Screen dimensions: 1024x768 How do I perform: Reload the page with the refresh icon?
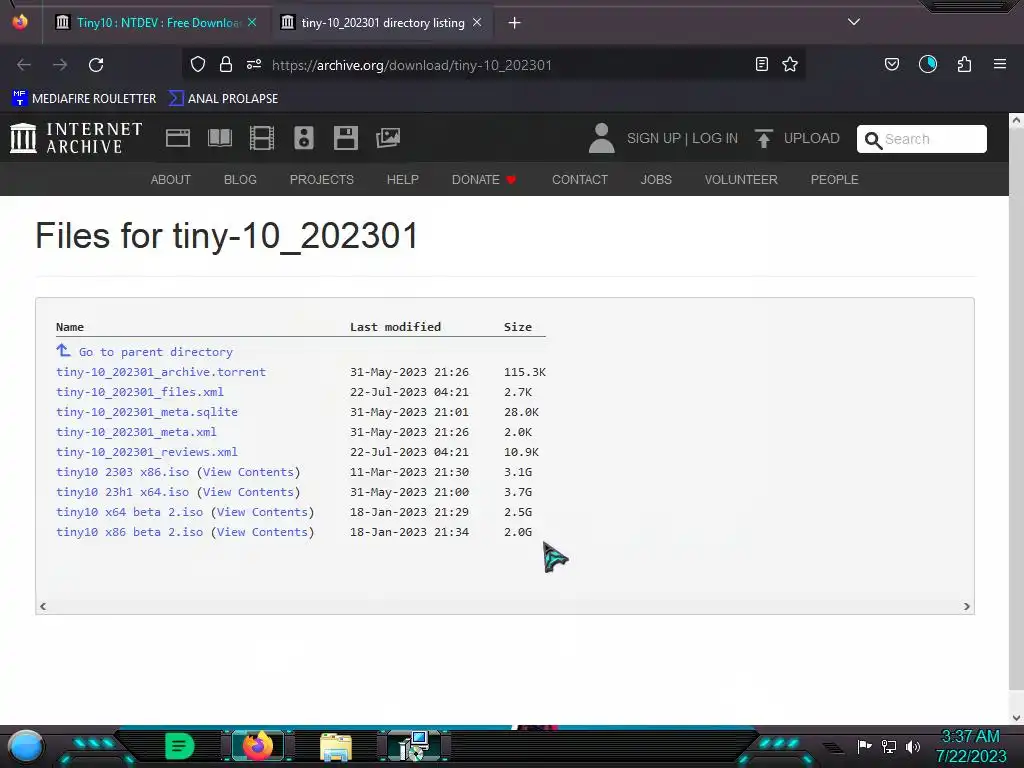[x=96, y=65]
